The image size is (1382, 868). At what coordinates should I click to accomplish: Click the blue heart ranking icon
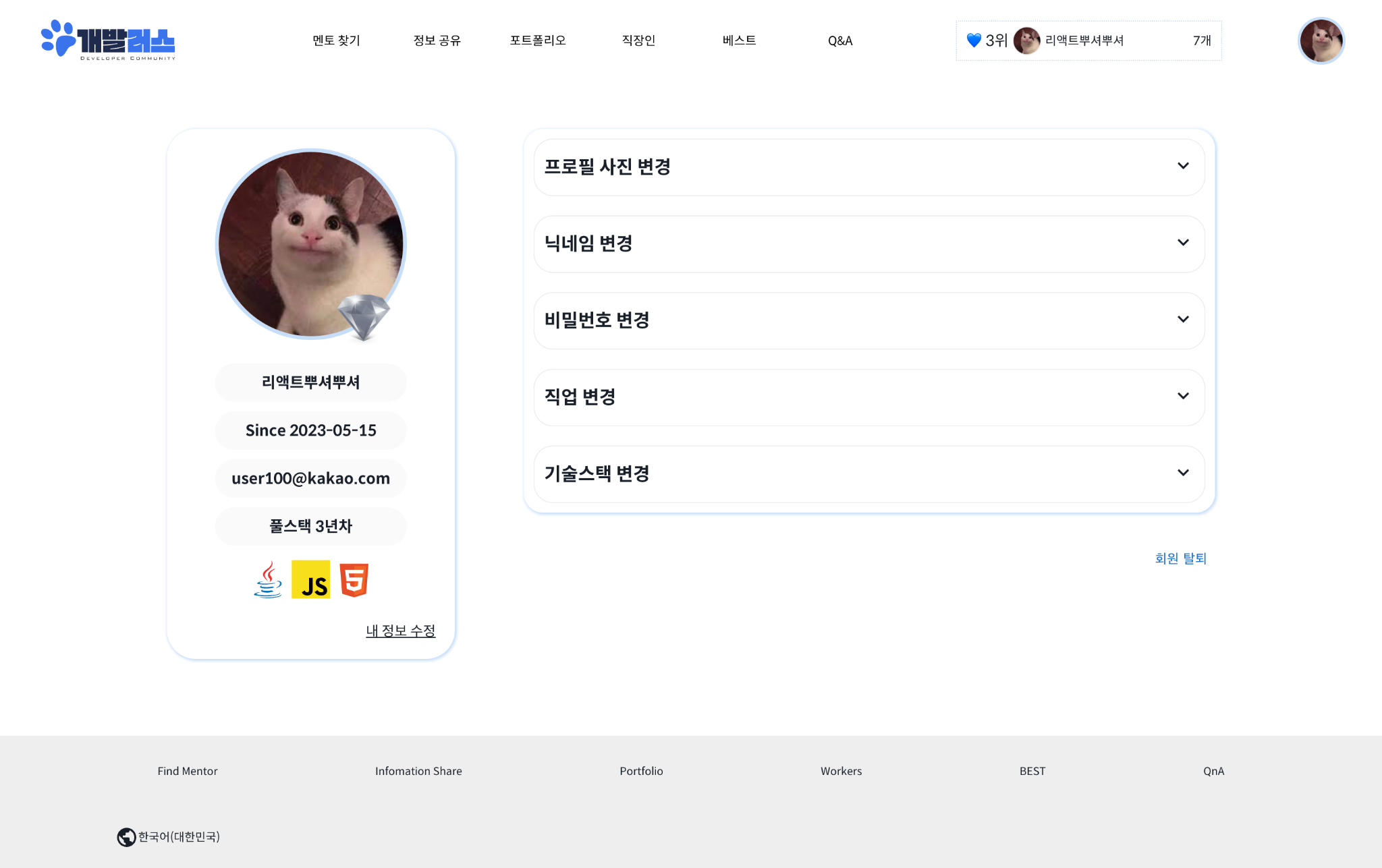[x=974, y=40]
